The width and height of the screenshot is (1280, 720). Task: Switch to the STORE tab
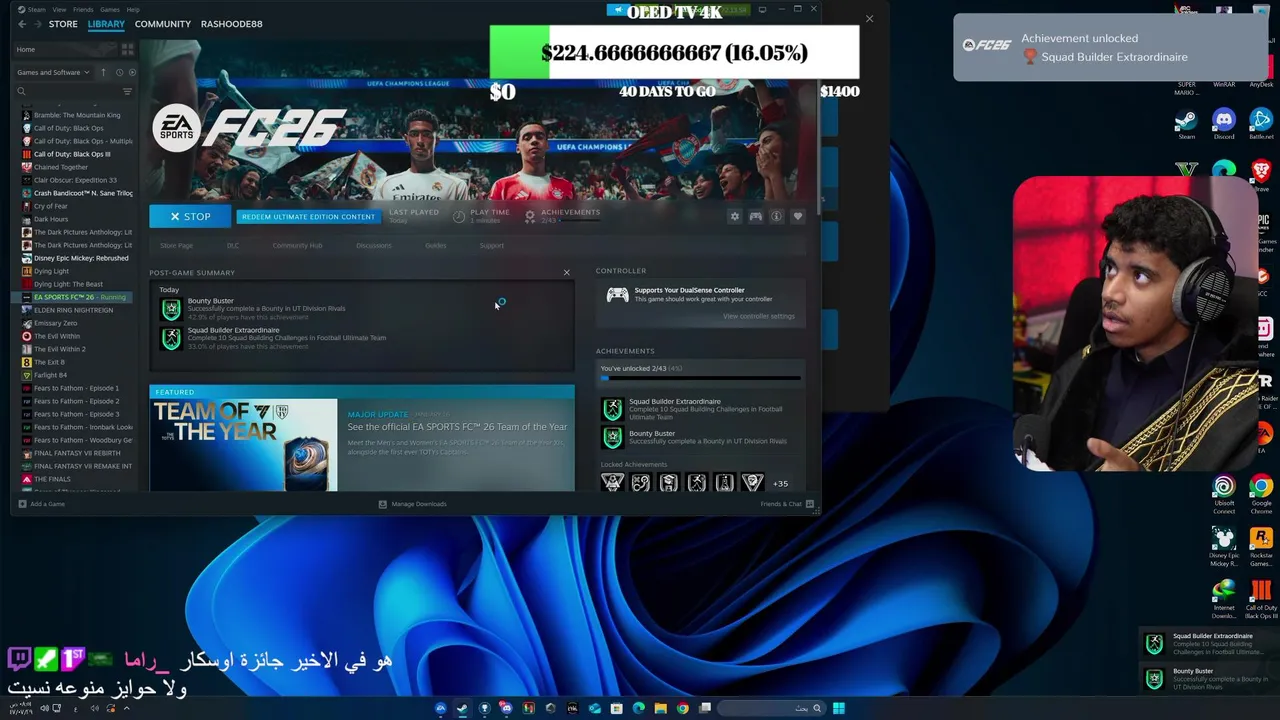pos(63,24)
